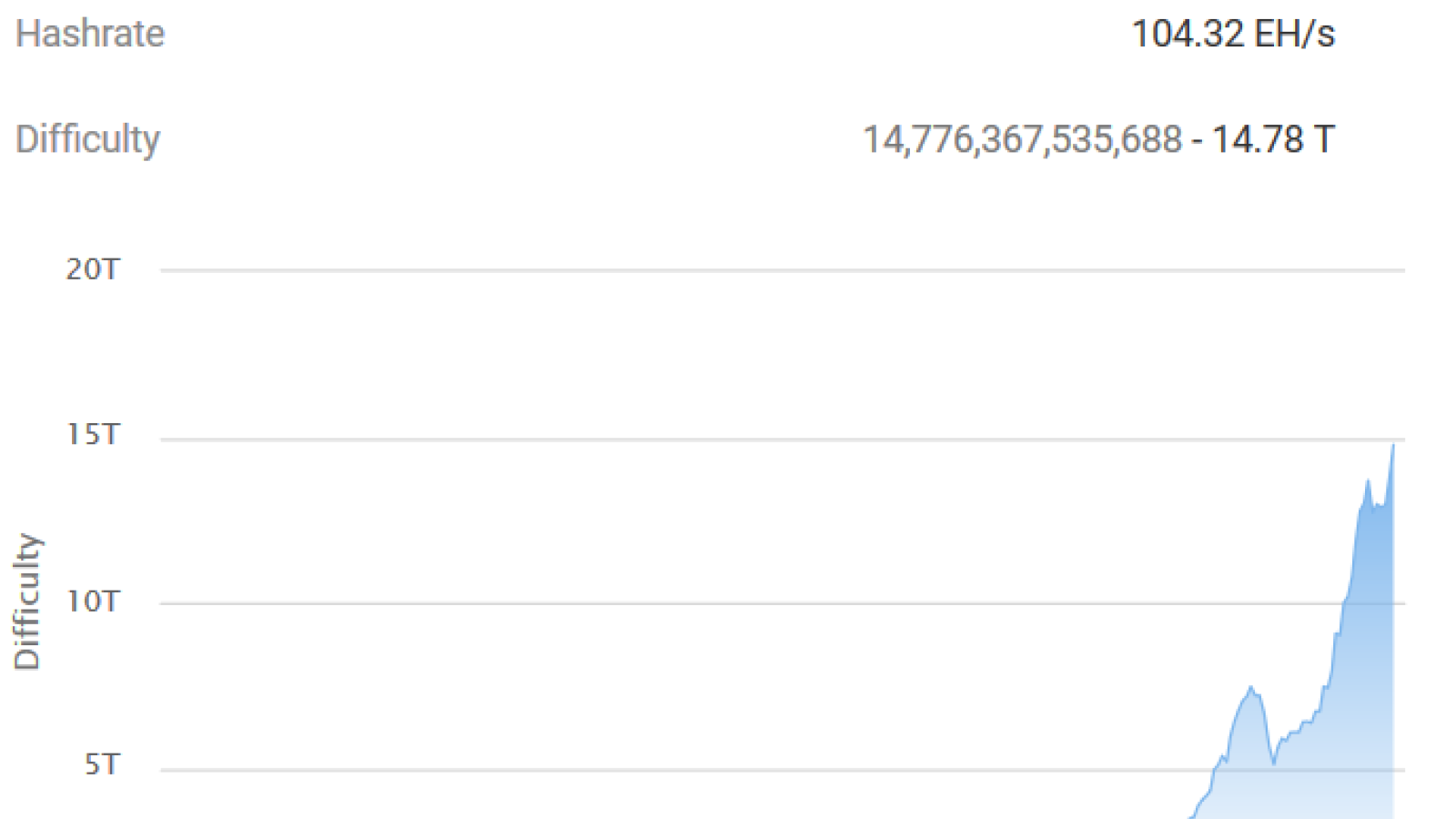The image size is (1456, 819).
Task: Click the 10T axis label
Action: click(93, 601)
